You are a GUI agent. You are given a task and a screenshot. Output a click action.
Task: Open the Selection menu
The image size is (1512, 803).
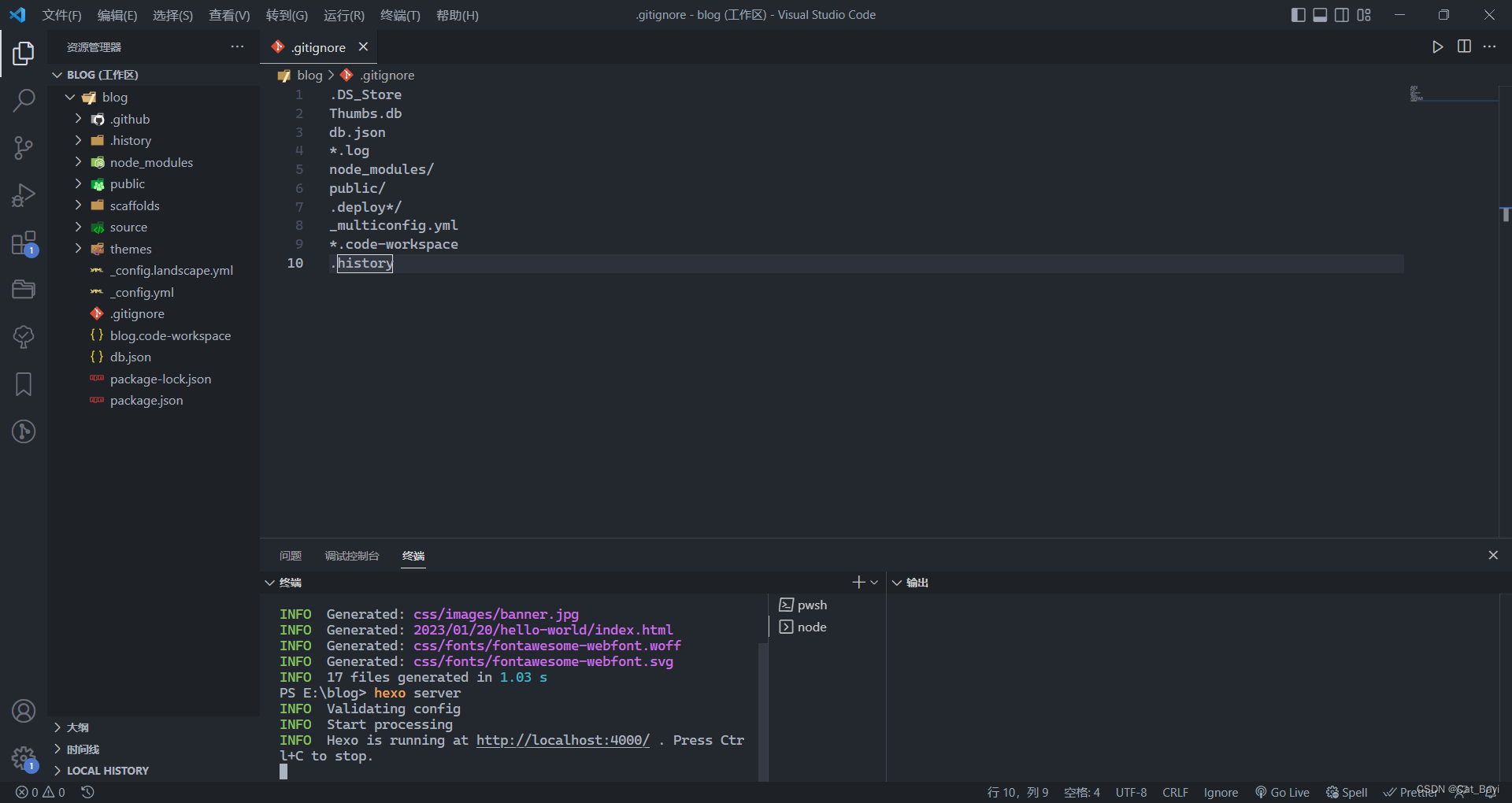[172, 15]
